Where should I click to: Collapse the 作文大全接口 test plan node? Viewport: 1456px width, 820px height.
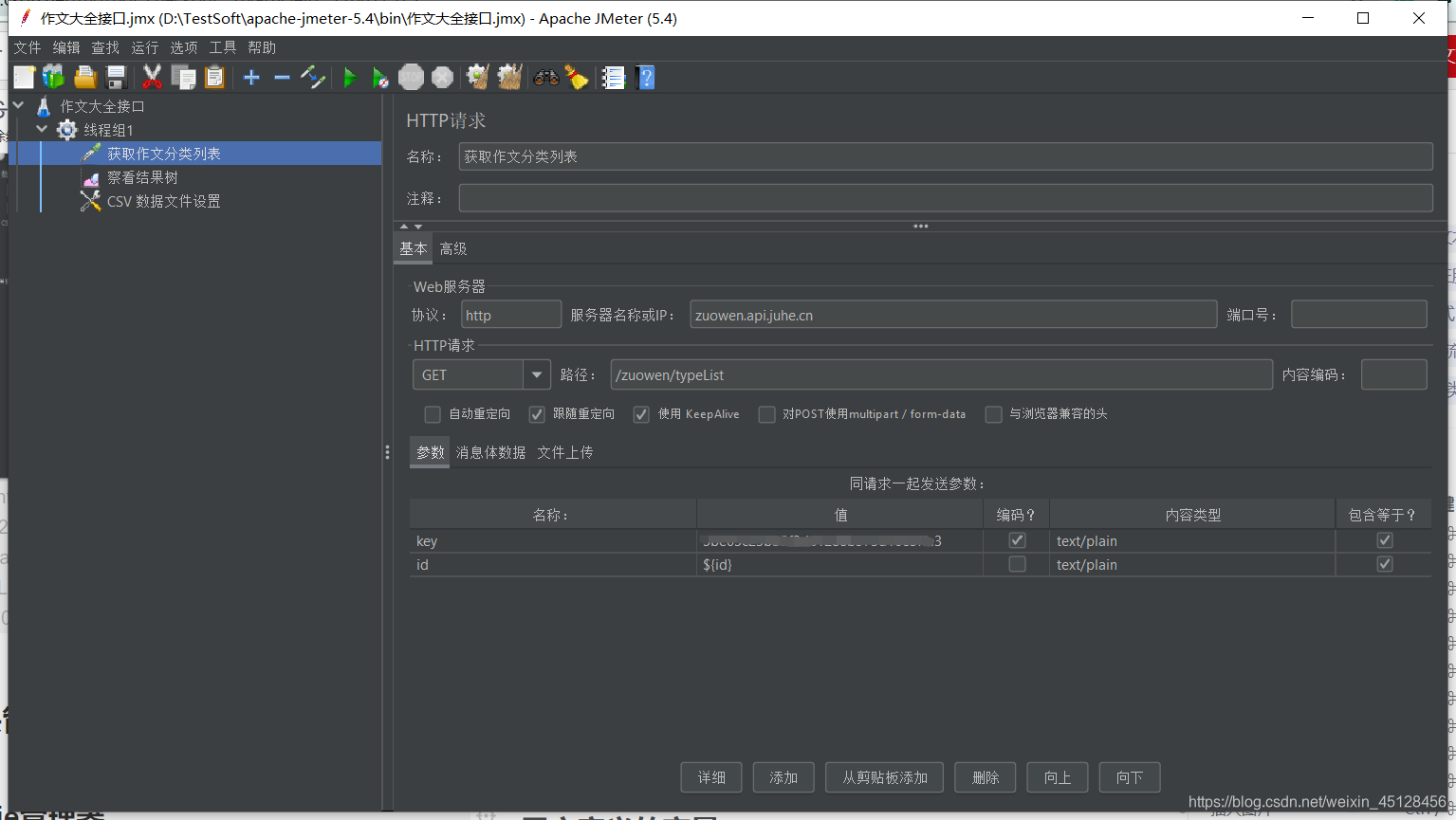pyautogui.click(x=19, y=106)
